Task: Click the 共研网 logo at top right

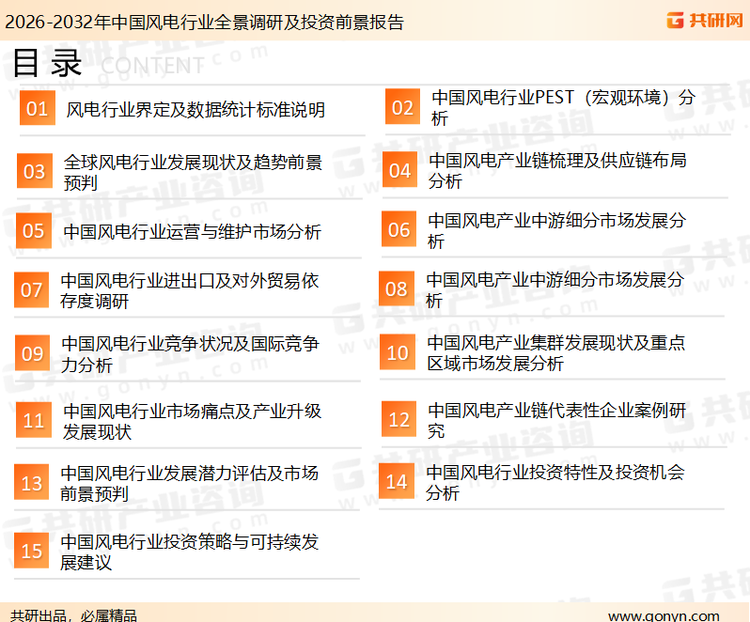Action: click(705, 20)
